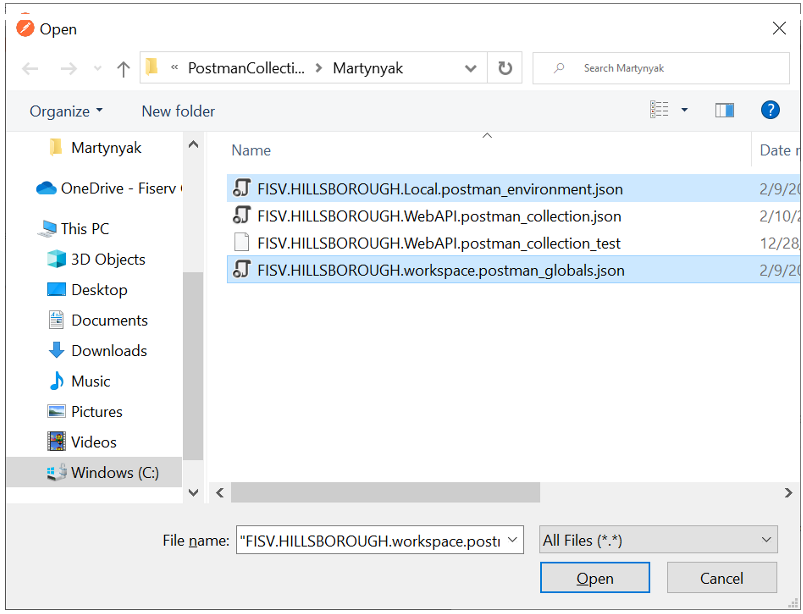Go up one folder level arrow
Screen dimensions: 803x614
click(x=123, y=69)
